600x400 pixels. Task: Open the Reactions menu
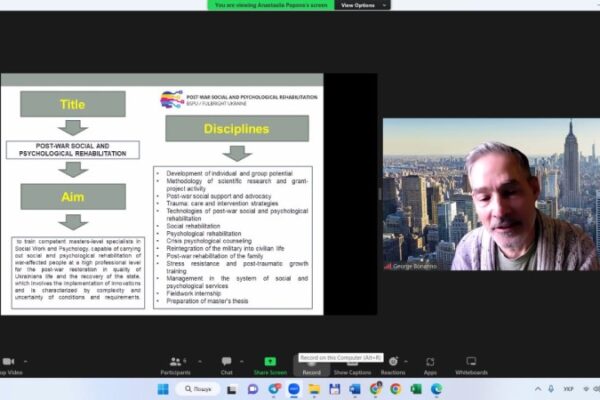point(392,364)
